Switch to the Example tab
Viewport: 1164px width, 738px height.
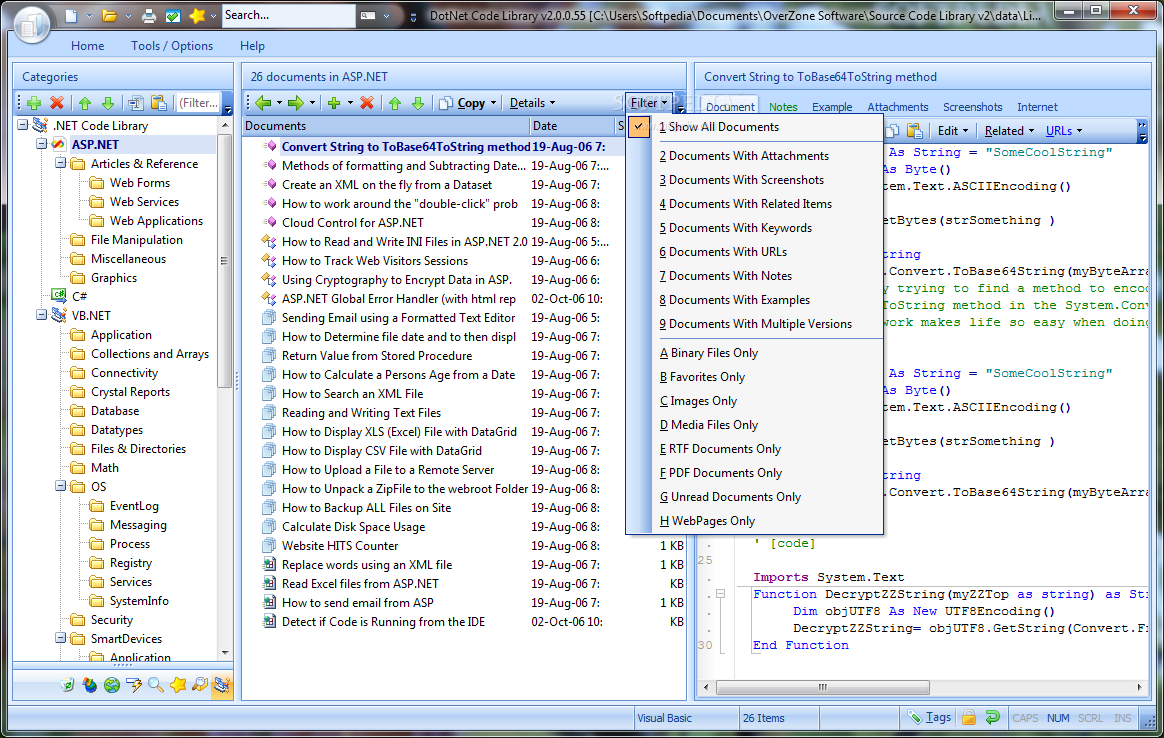pyautogui.click(x=832, y=107)
